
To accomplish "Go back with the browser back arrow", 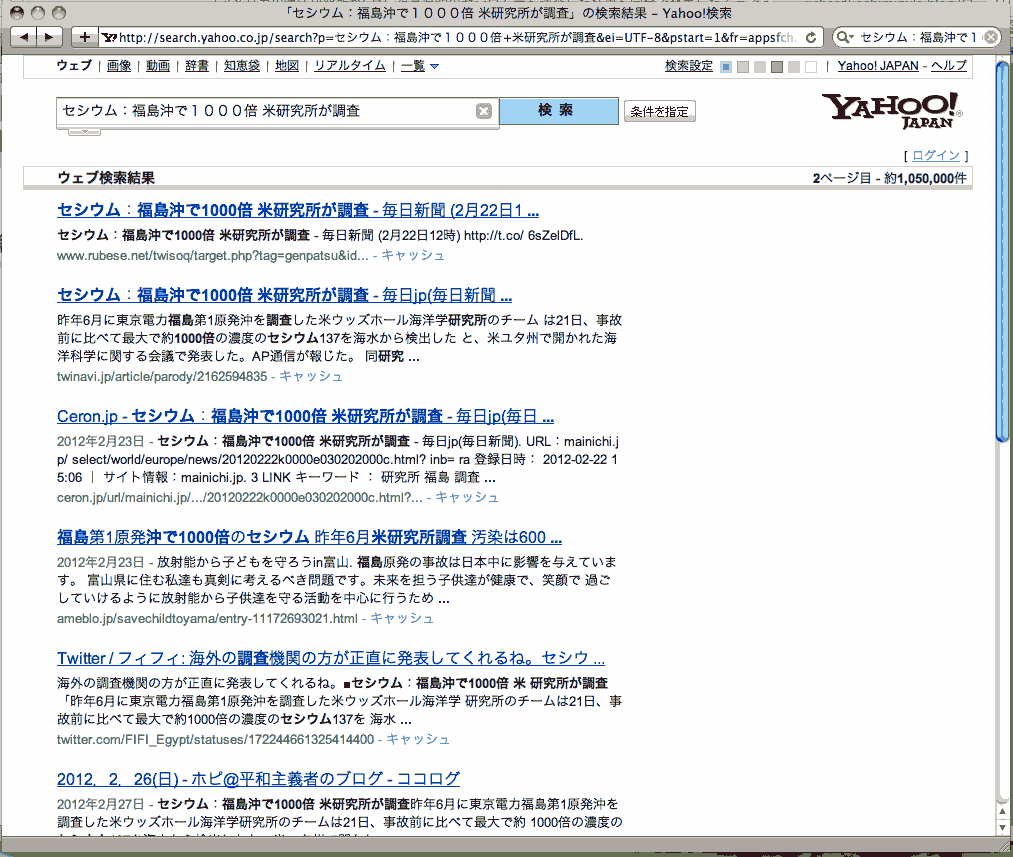I will 24,37.
